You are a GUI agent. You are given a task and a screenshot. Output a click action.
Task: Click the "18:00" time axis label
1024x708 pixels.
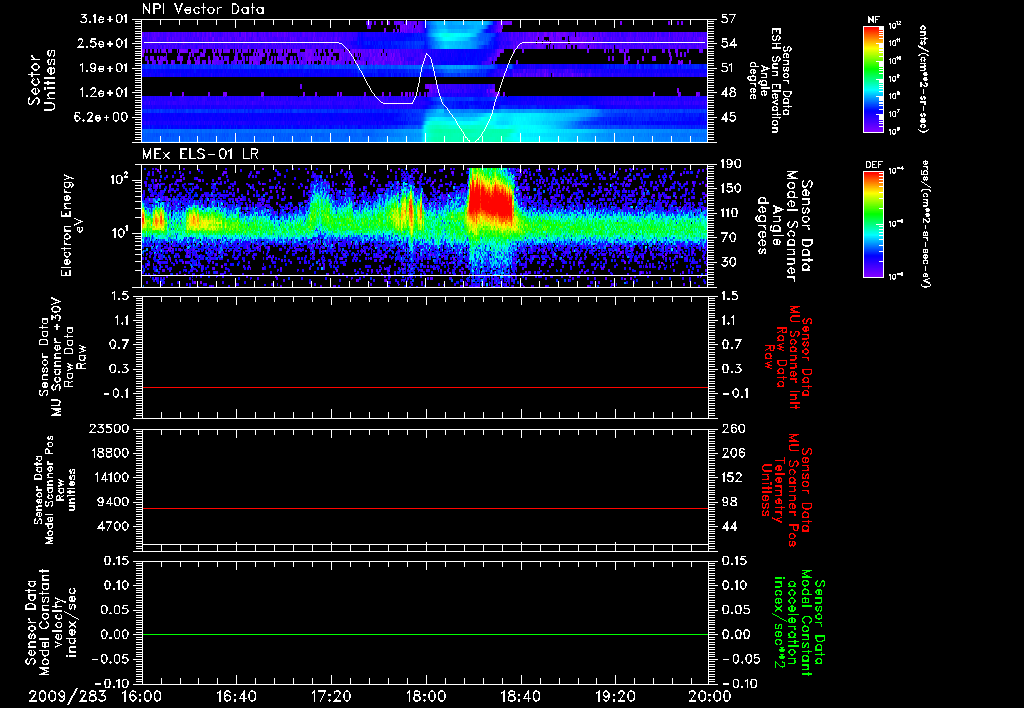426,696
